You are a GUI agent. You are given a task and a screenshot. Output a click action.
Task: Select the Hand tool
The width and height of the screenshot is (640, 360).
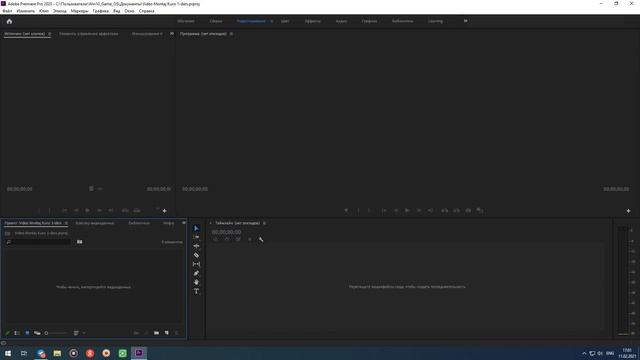click(196, 282)
